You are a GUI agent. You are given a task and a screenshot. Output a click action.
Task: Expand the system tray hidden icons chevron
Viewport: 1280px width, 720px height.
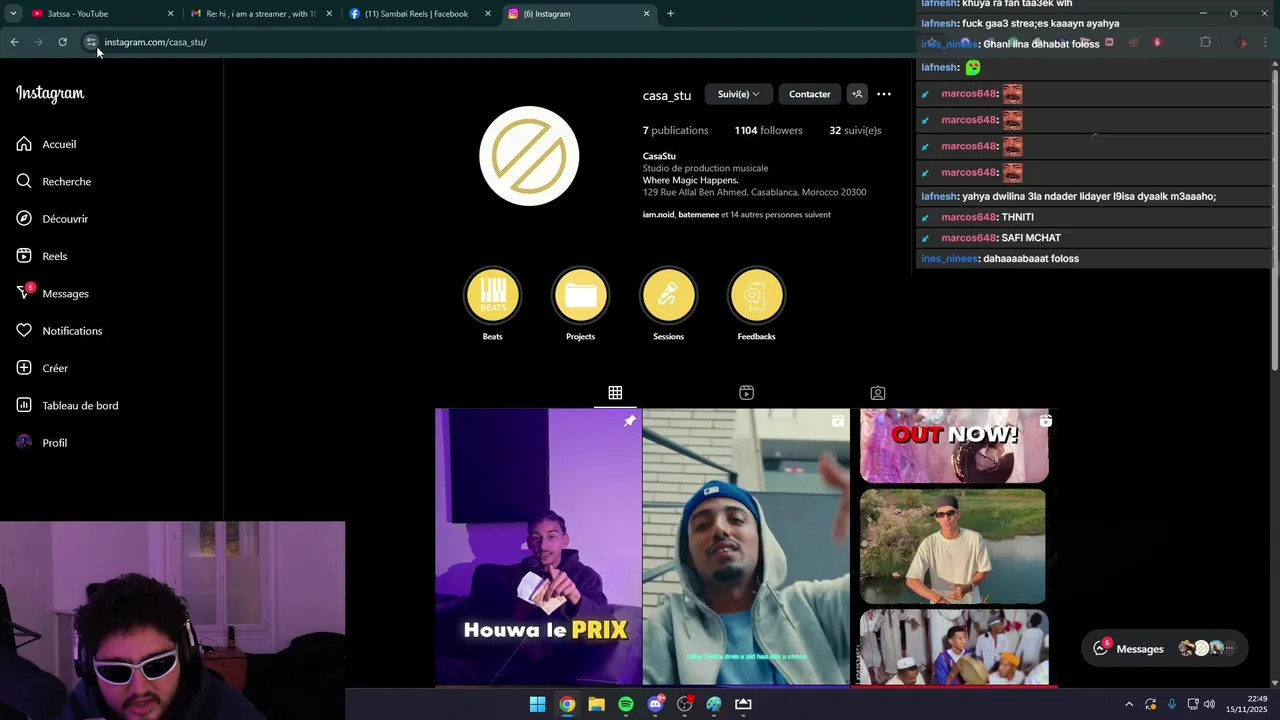tap(1129, 704)
